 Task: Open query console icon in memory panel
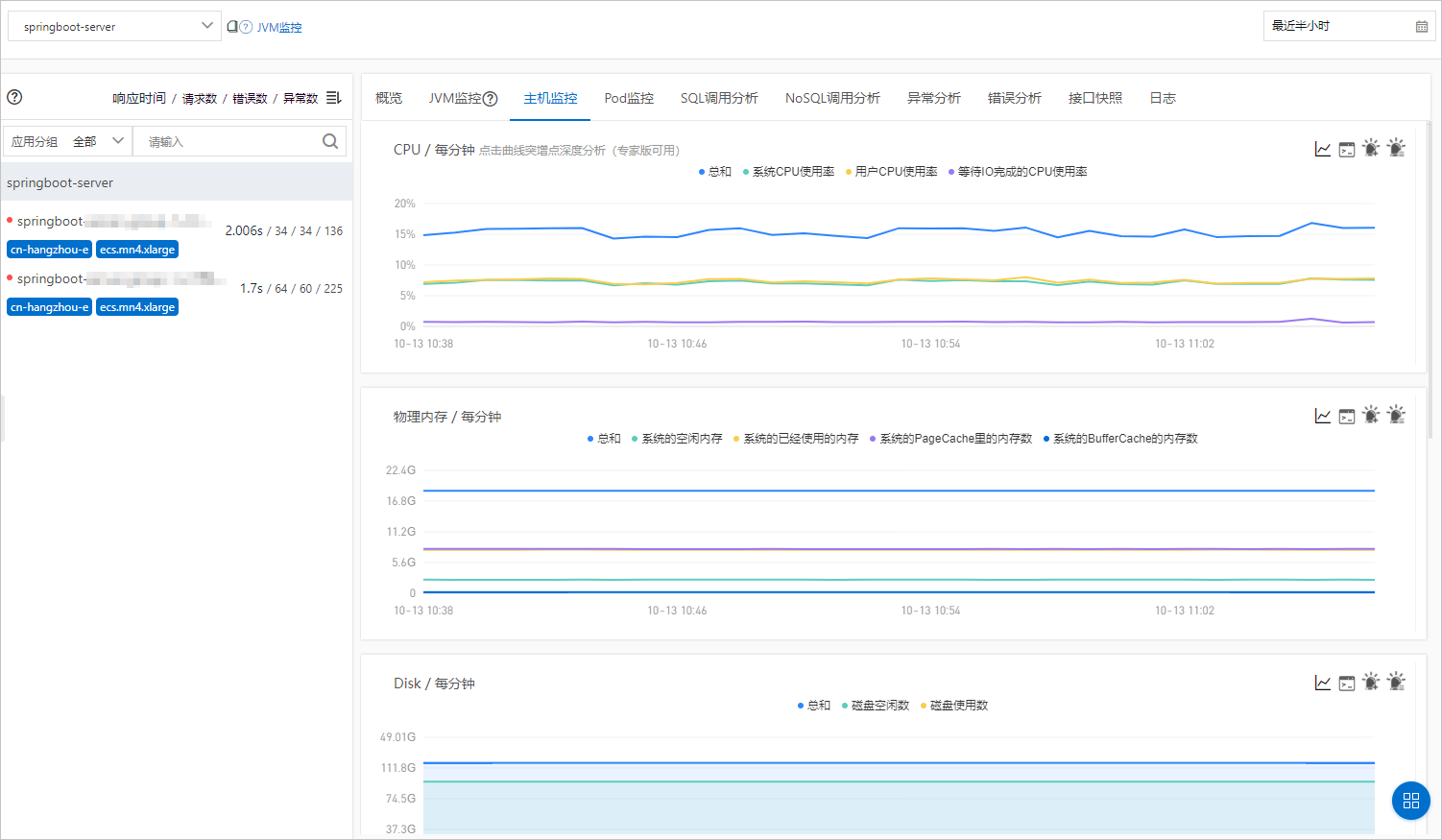point(1347,416)
